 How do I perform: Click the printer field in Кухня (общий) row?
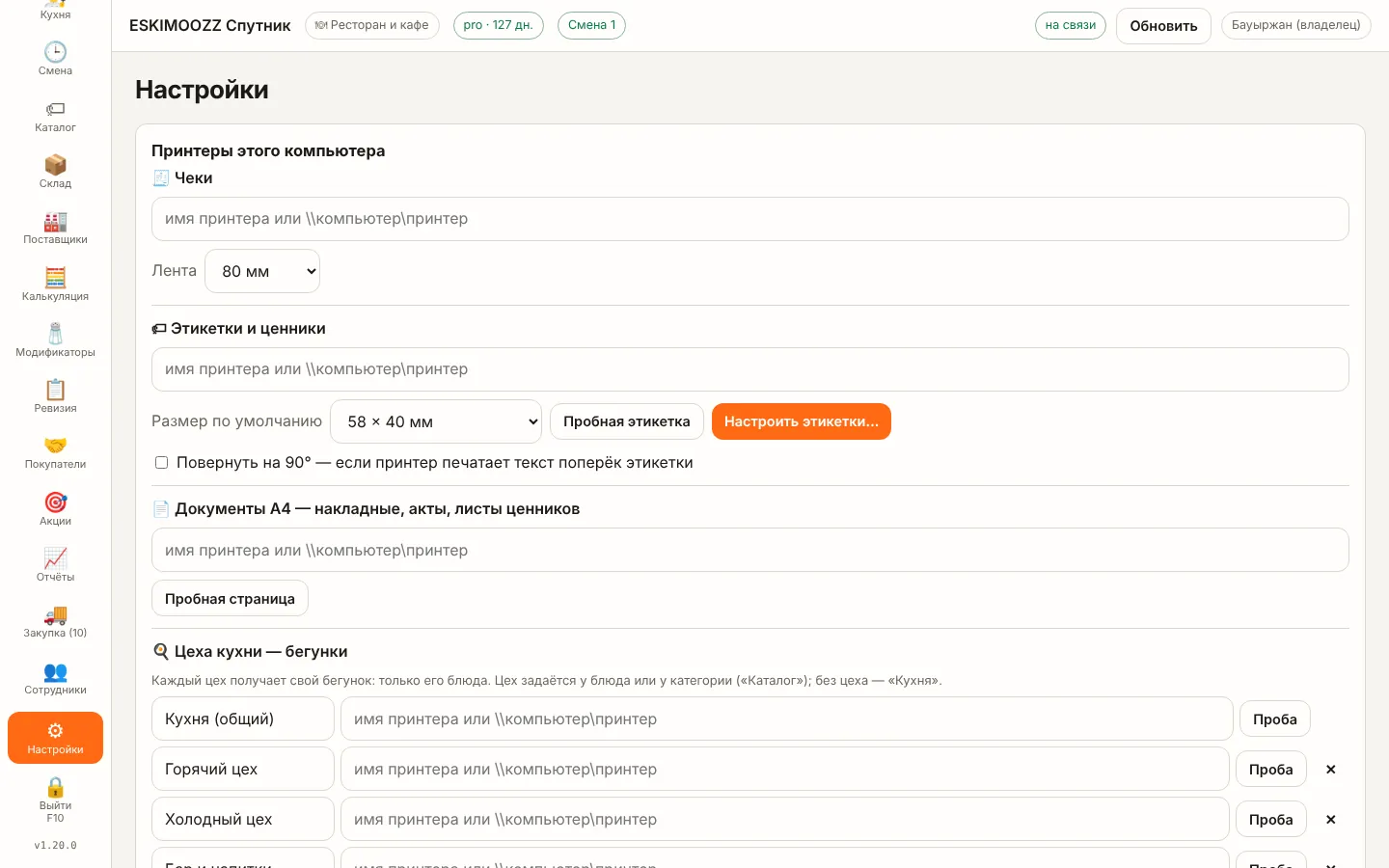tap(787, 719)
